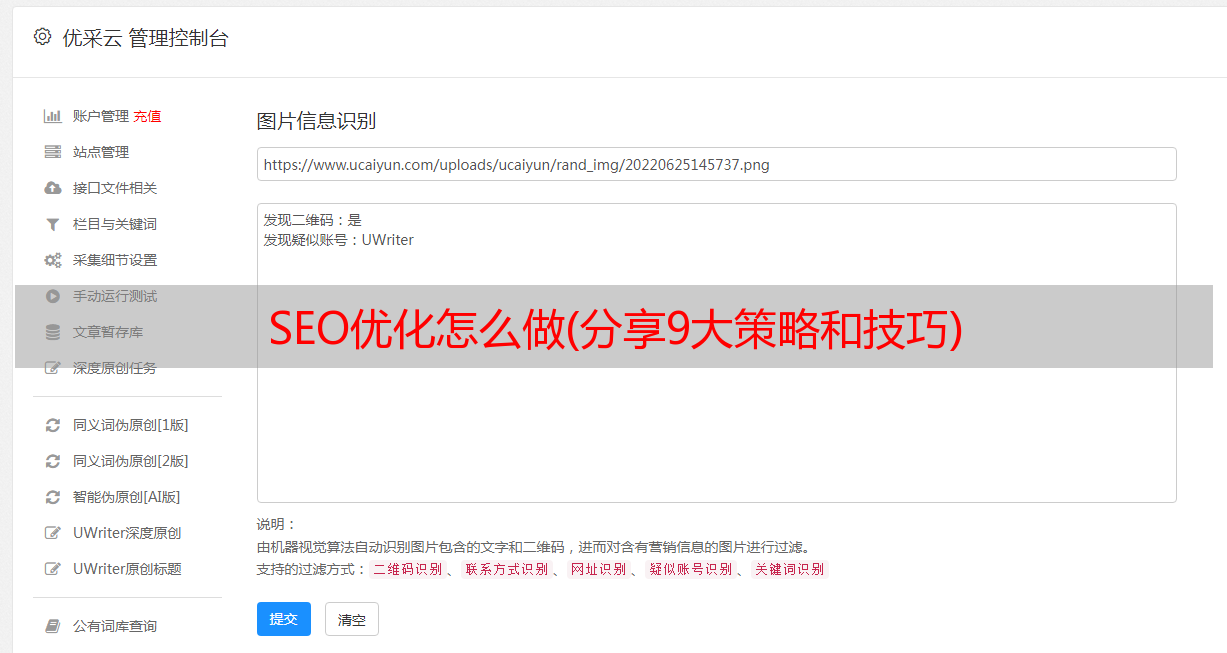The width and height of the screenshot is (1227, 653).
Task: Click the 发现疑似账号：UWriter result line
Action: coord(338,240)
